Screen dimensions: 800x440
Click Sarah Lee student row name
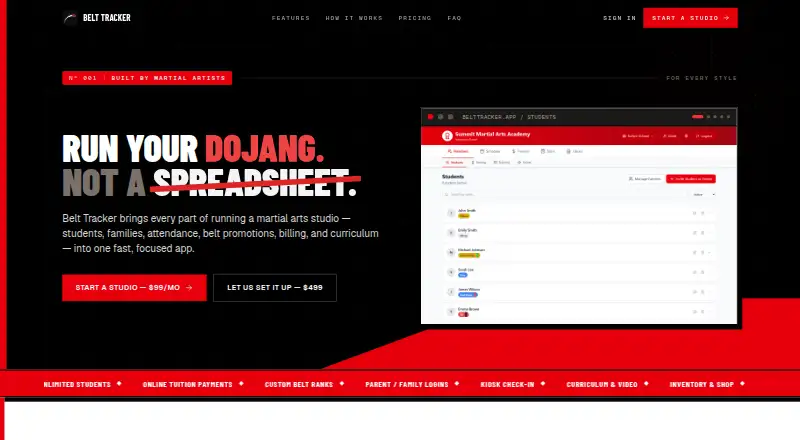coord(466,270)
